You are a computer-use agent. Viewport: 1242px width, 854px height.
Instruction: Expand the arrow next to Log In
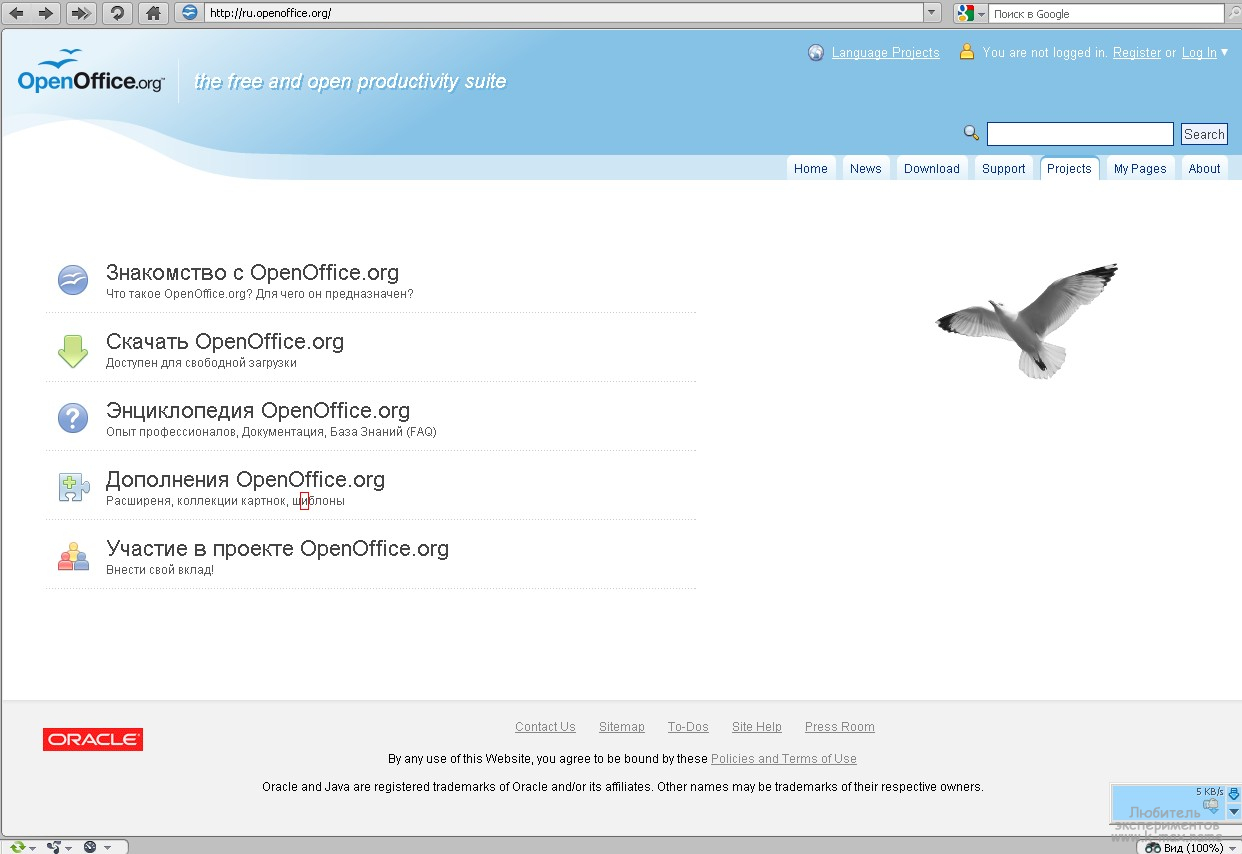tap(1225, 52)
